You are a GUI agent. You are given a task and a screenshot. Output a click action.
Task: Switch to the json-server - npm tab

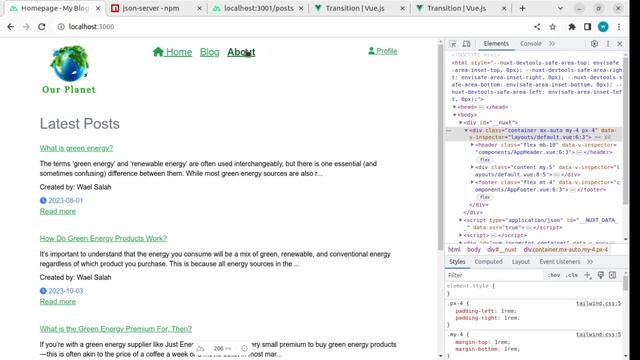pos(157,8)
